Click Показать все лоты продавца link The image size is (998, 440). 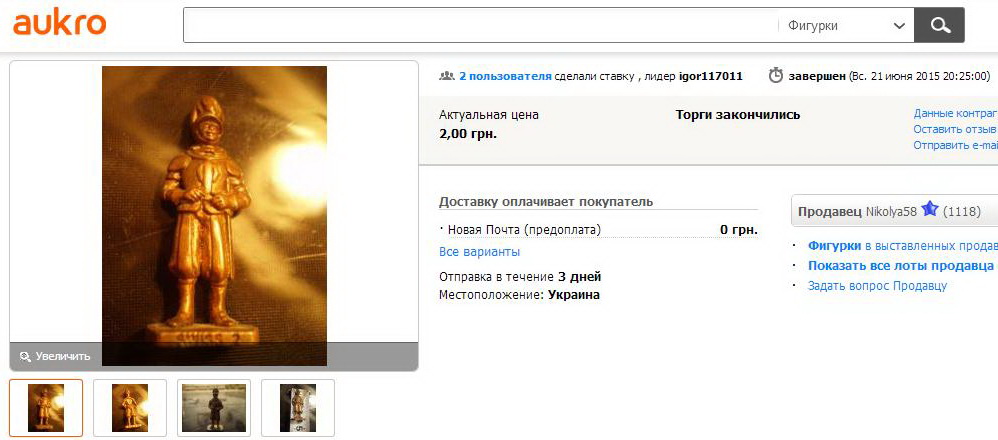coord(901,266)
